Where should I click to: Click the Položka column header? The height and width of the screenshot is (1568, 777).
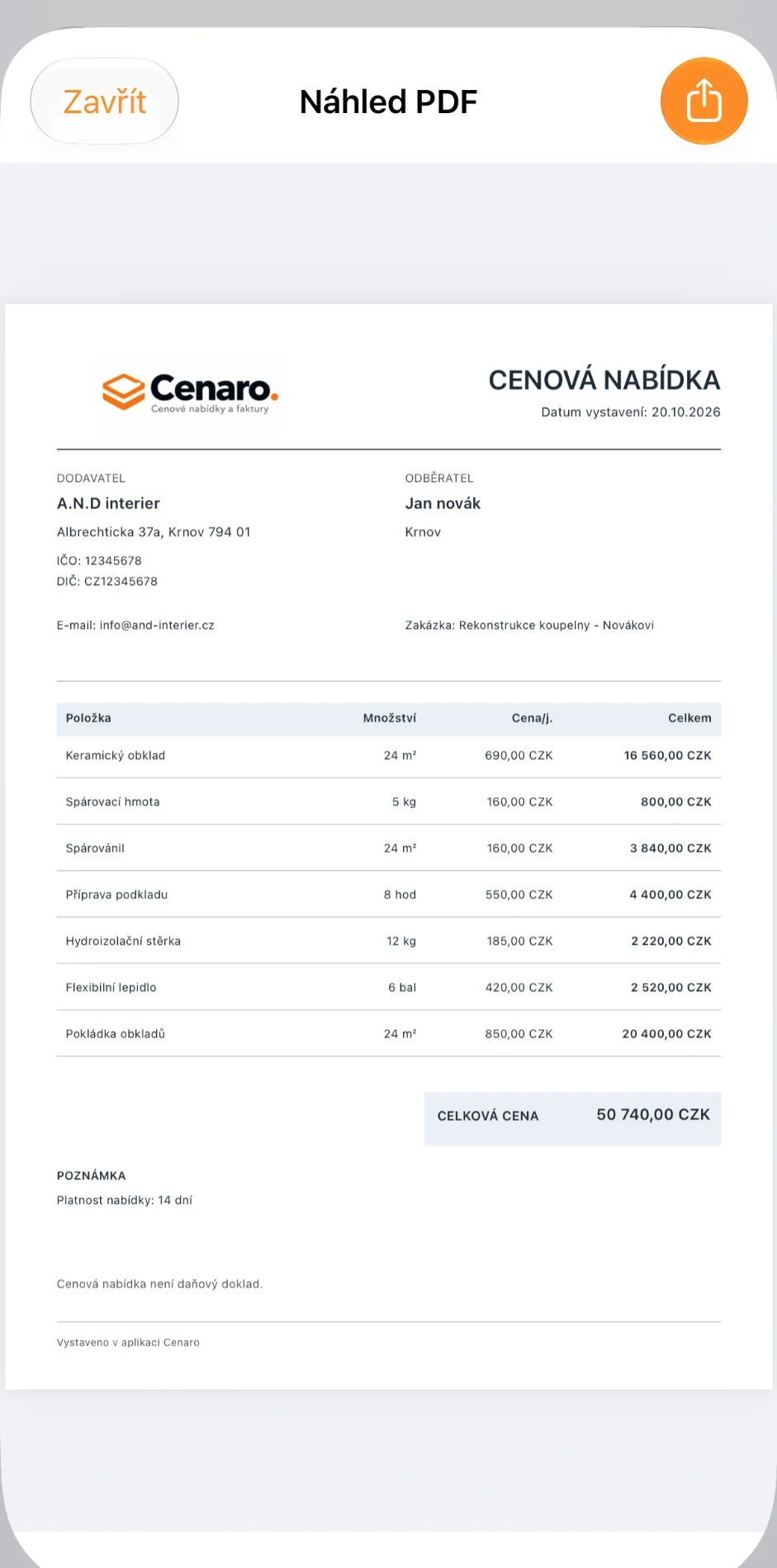coord(88,718)
